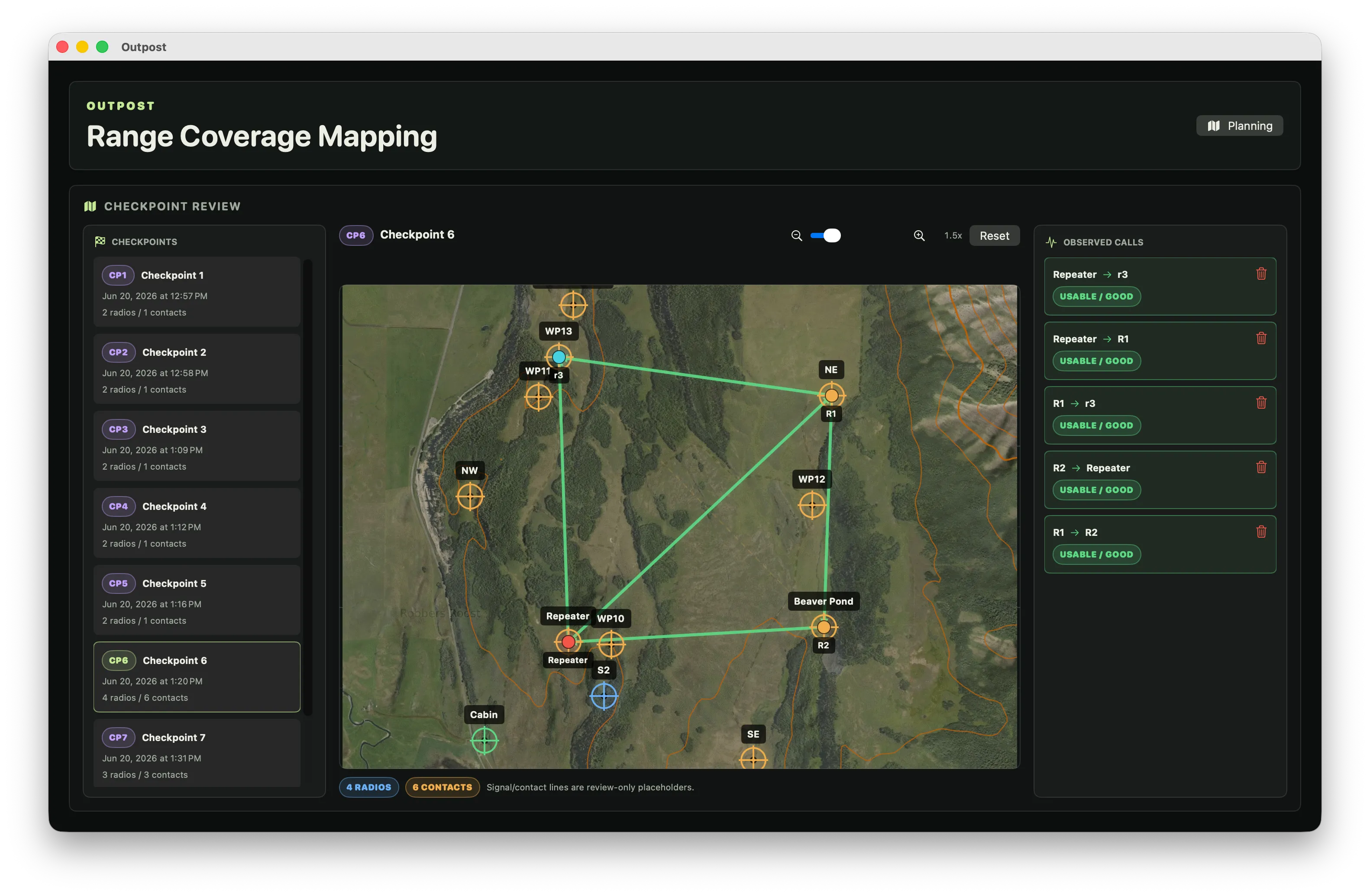Image resolution: width=1370 pixels, height=896 pixels.
Task: Select Checkpoint 3 card
Action: tap(197, 447)
